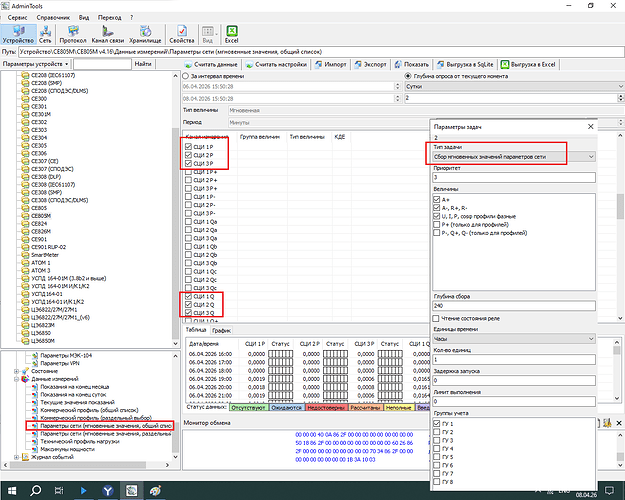Toggle the СЩИ 1 P checkbox
The height and width of the screenshot is (500, 625).
click(190, 145)
